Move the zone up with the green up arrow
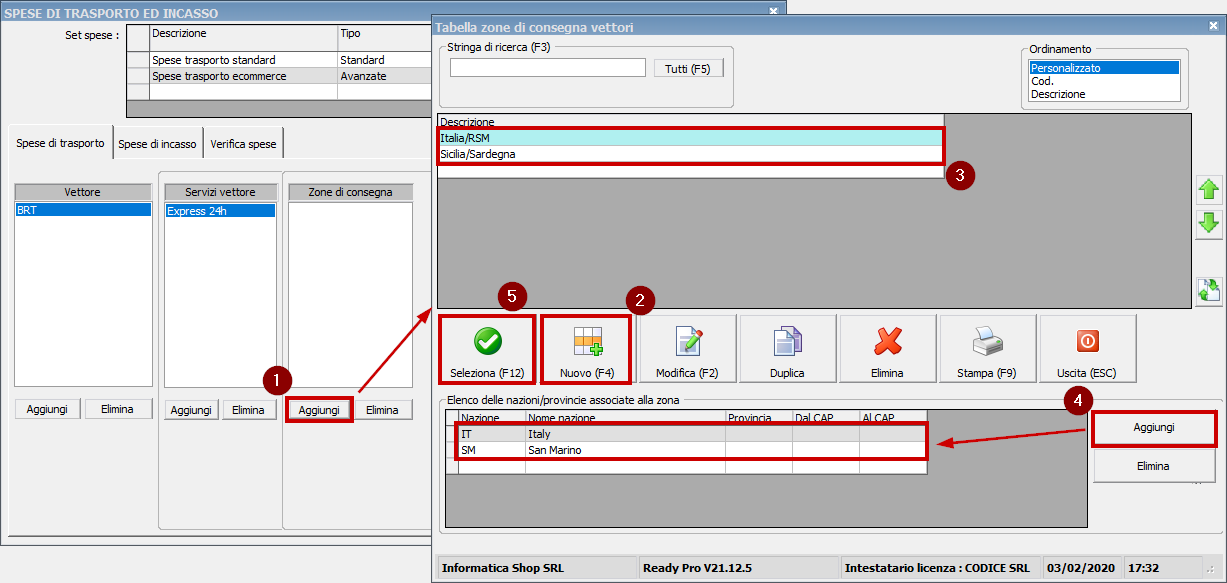 pyautogui.click(x=1209, y=189)
